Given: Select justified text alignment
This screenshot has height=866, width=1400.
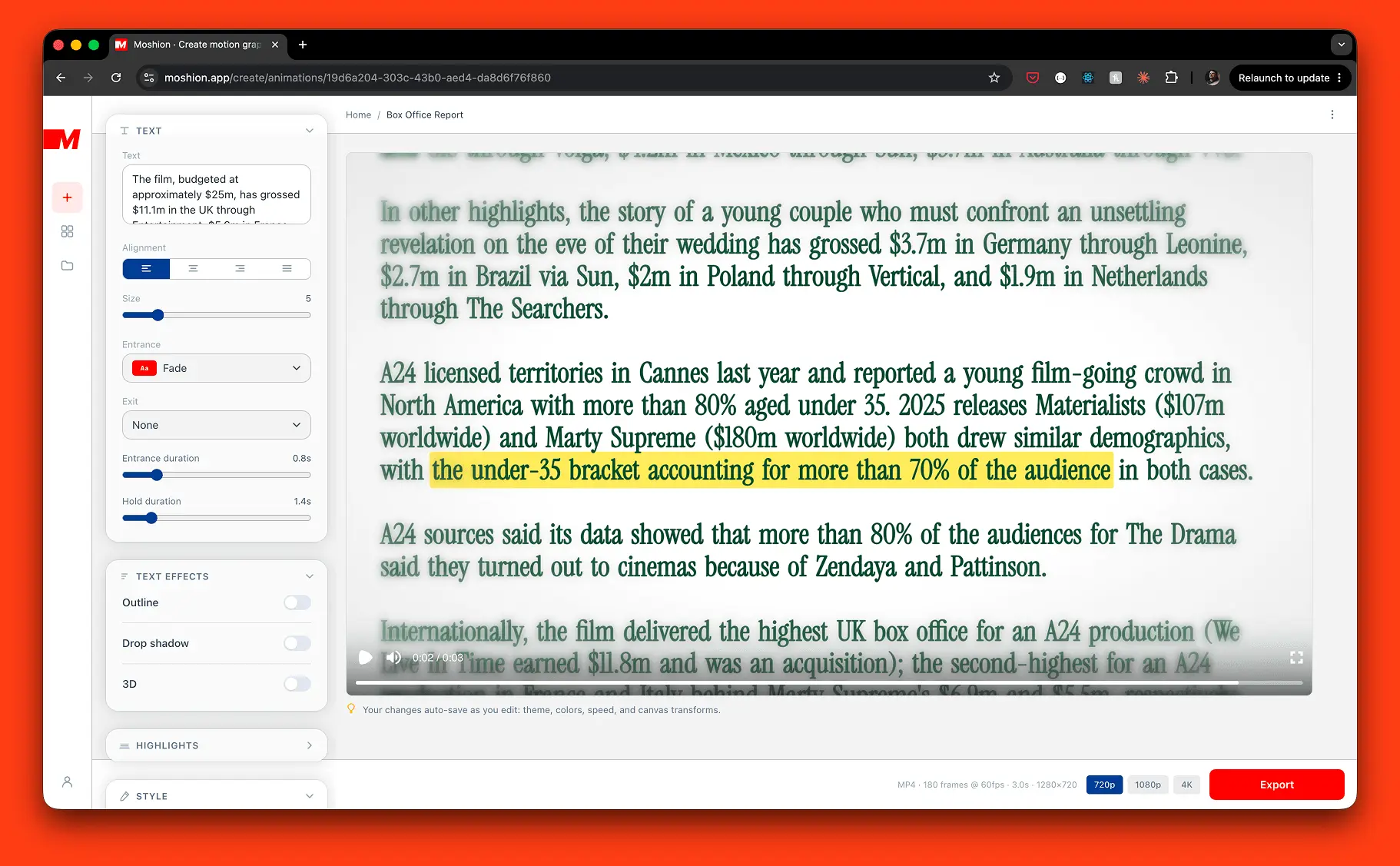Looking at the screenshot, I should 287,269.
